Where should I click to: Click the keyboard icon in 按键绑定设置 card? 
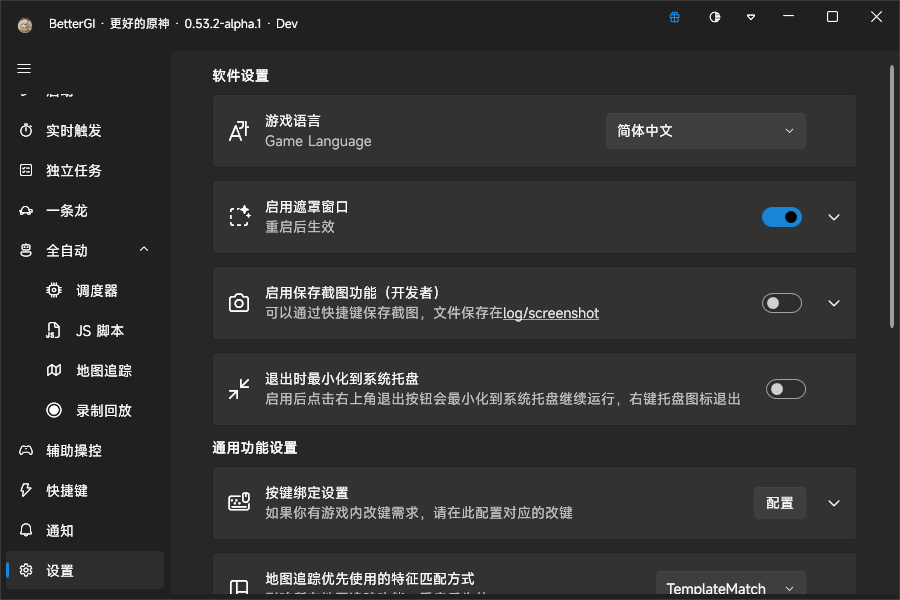239,502
